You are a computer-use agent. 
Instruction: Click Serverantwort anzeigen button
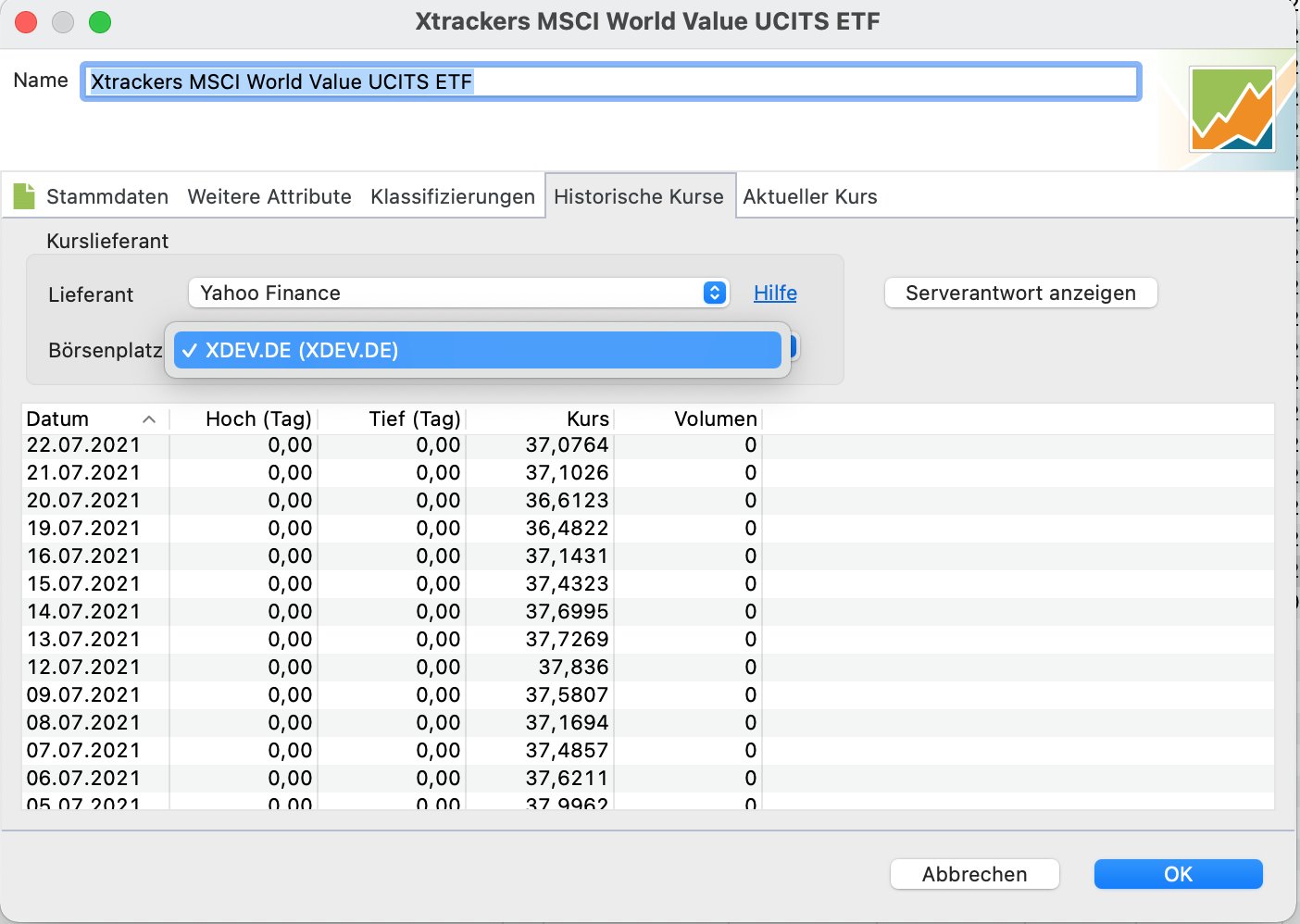(x=1020, y=293)
